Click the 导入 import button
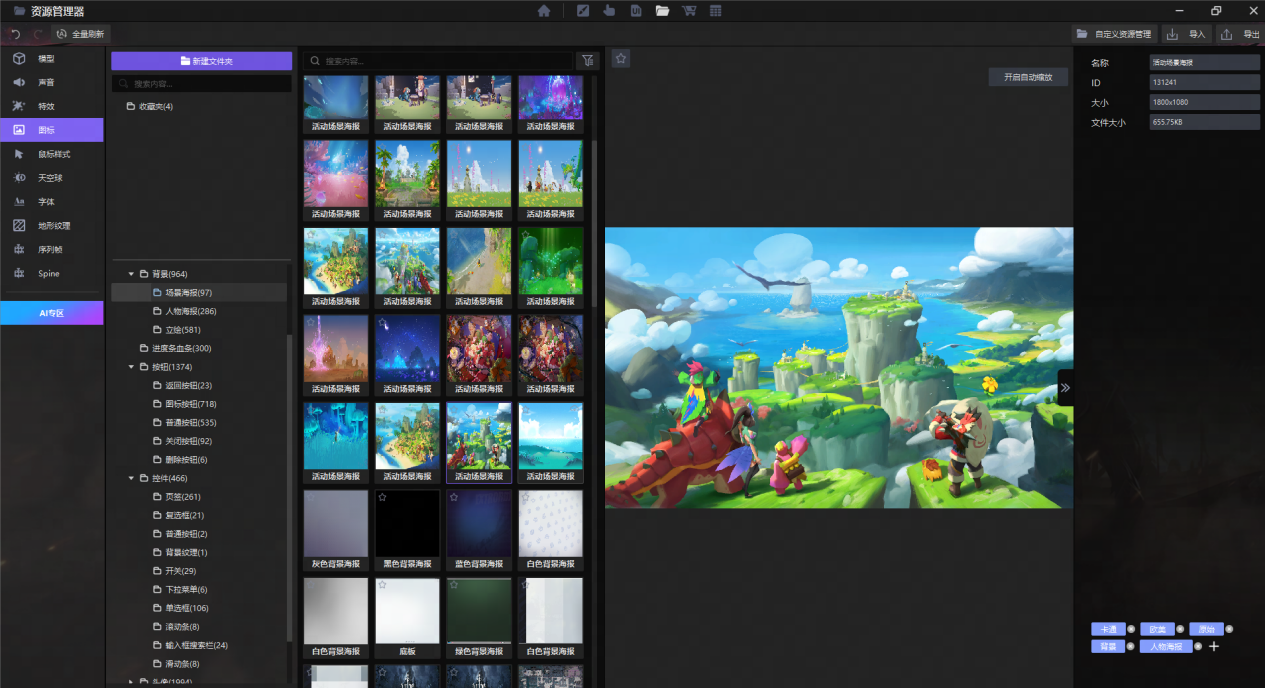The image size is (1265, 688). 1186,34
